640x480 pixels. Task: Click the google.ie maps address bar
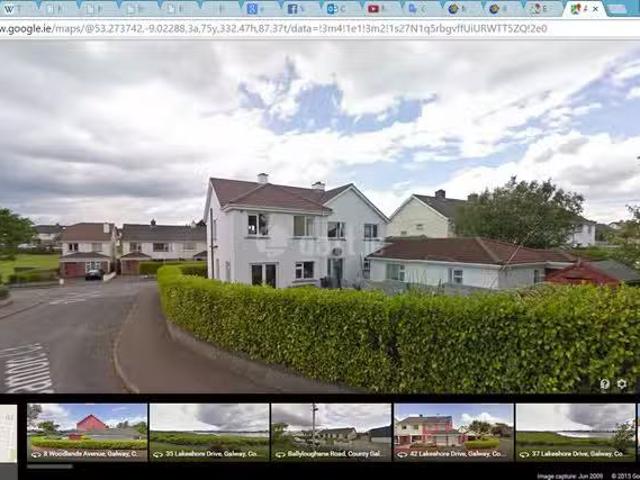tap(320, 29)
